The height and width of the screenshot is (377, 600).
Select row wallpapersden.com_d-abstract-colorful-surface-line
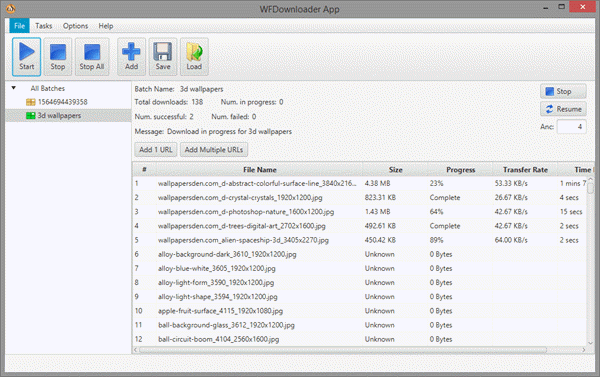point(360,183)
